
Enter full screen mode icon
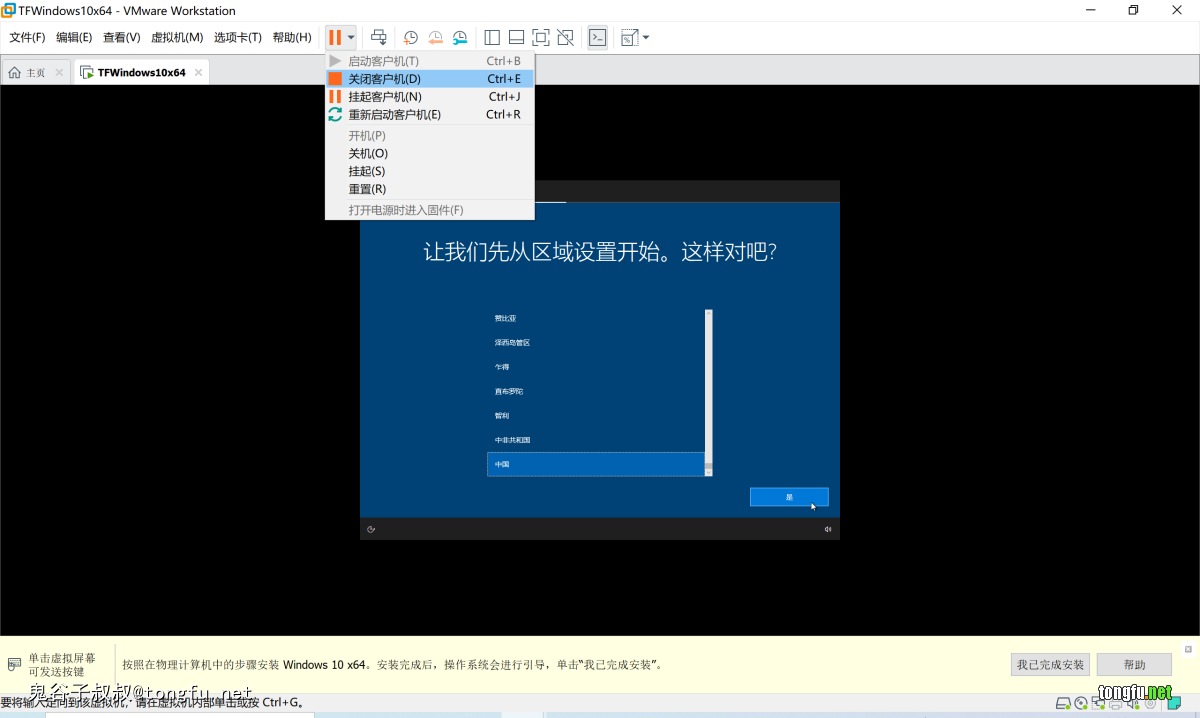(x=541, y=38)
